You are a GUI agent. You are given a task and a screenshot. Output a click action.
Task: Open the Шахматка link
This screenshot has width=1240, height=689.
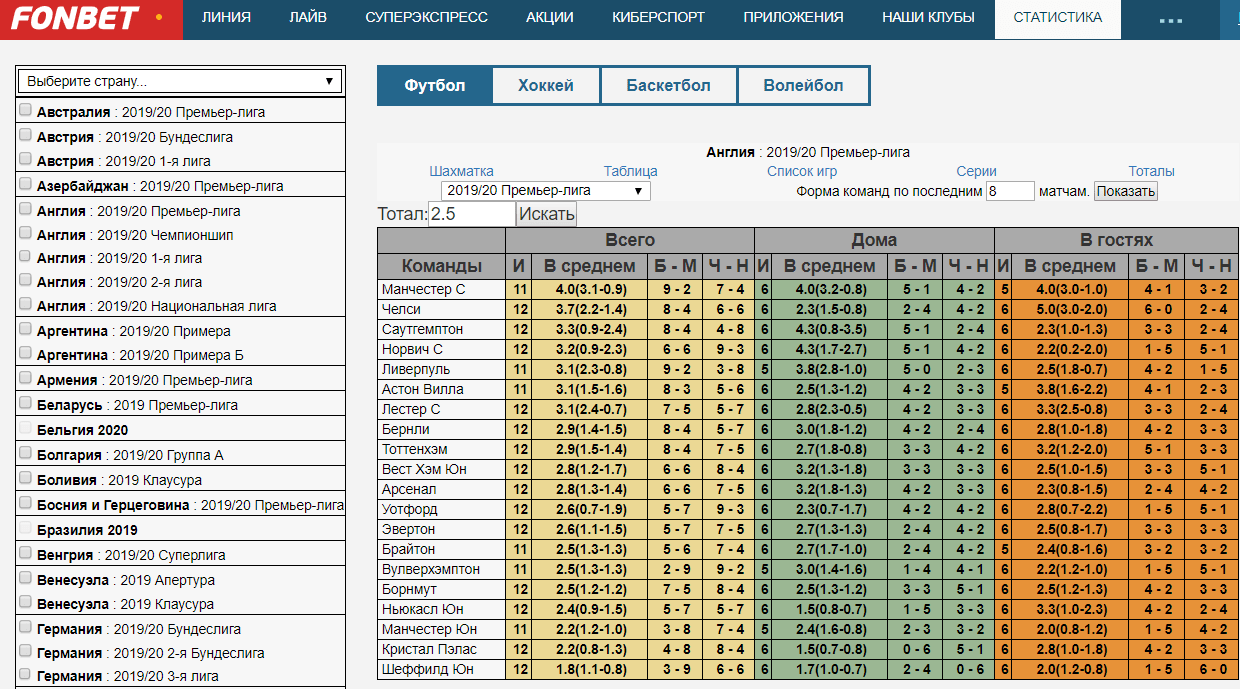(x=462, y=171)
